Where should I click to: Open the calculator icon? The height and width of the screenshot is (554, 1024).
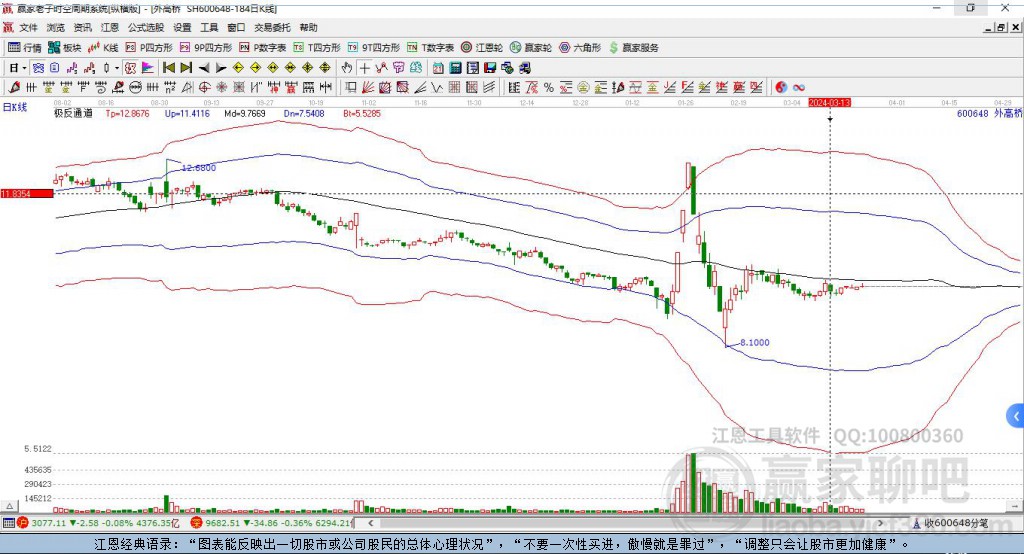click(455, 68)
